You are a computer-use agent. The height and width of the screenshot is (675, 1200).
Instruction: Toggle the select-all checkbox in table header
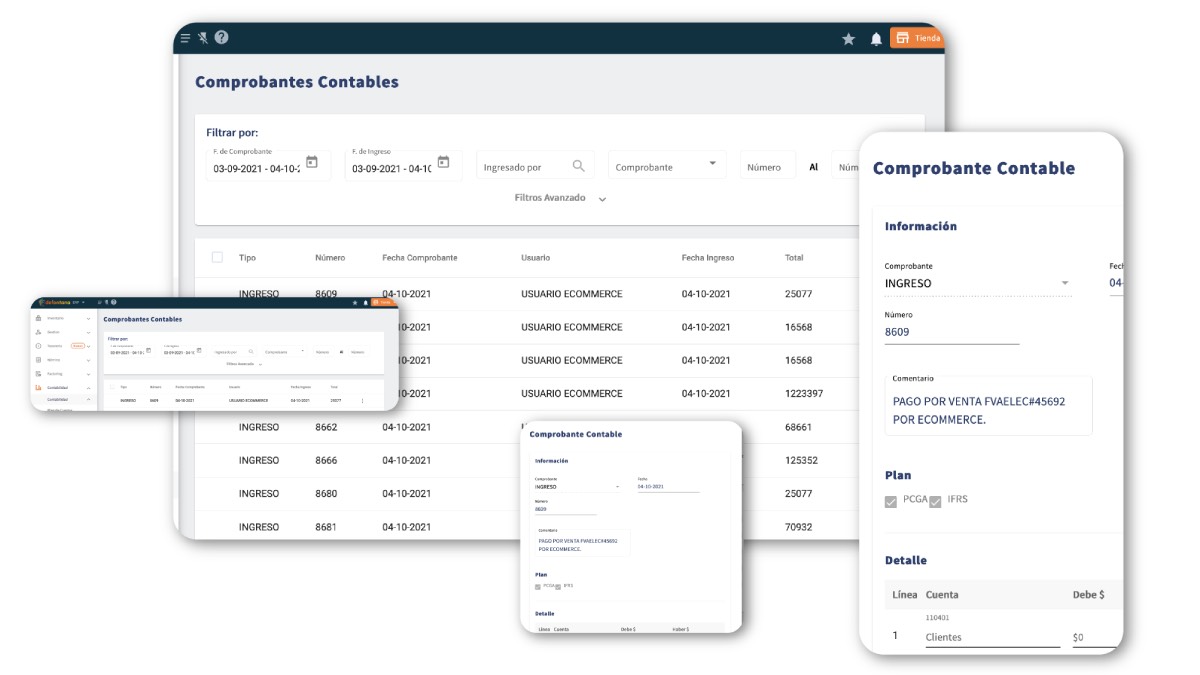(217, 257)
